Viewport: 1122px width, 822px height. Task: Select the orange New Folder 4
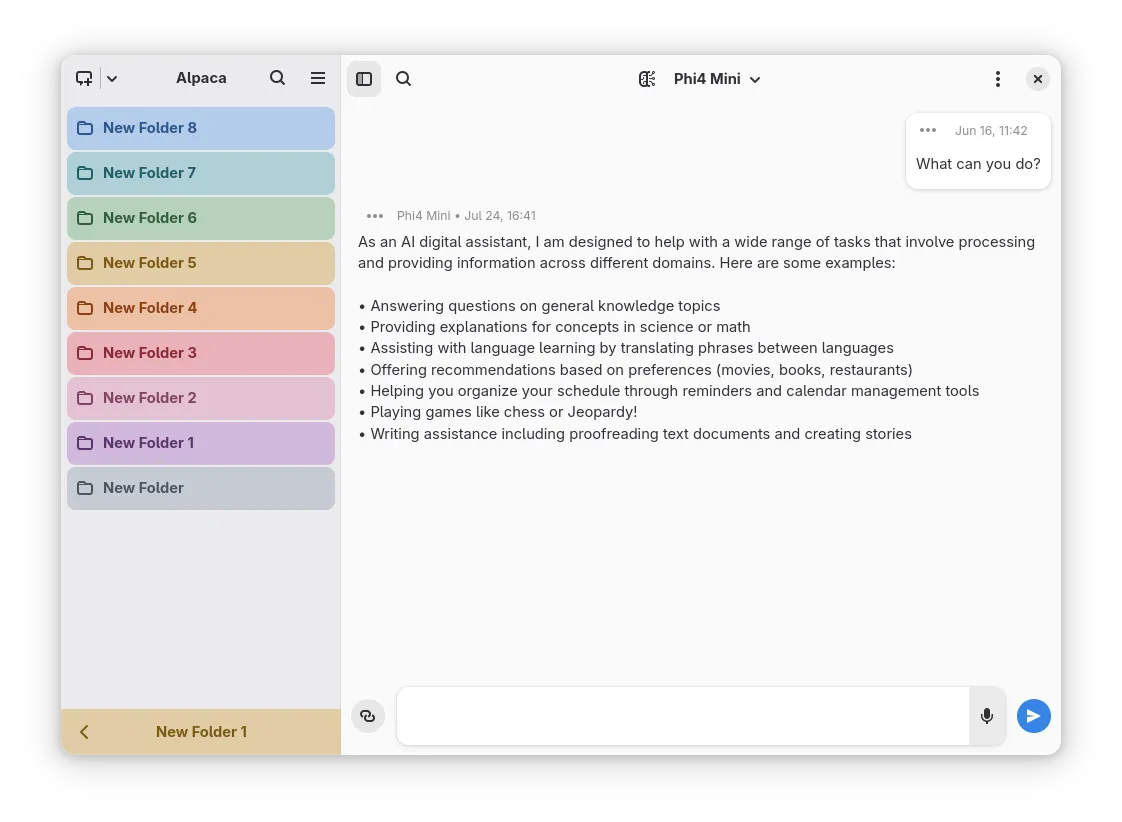pyautogui.click(x=201, y=308)
